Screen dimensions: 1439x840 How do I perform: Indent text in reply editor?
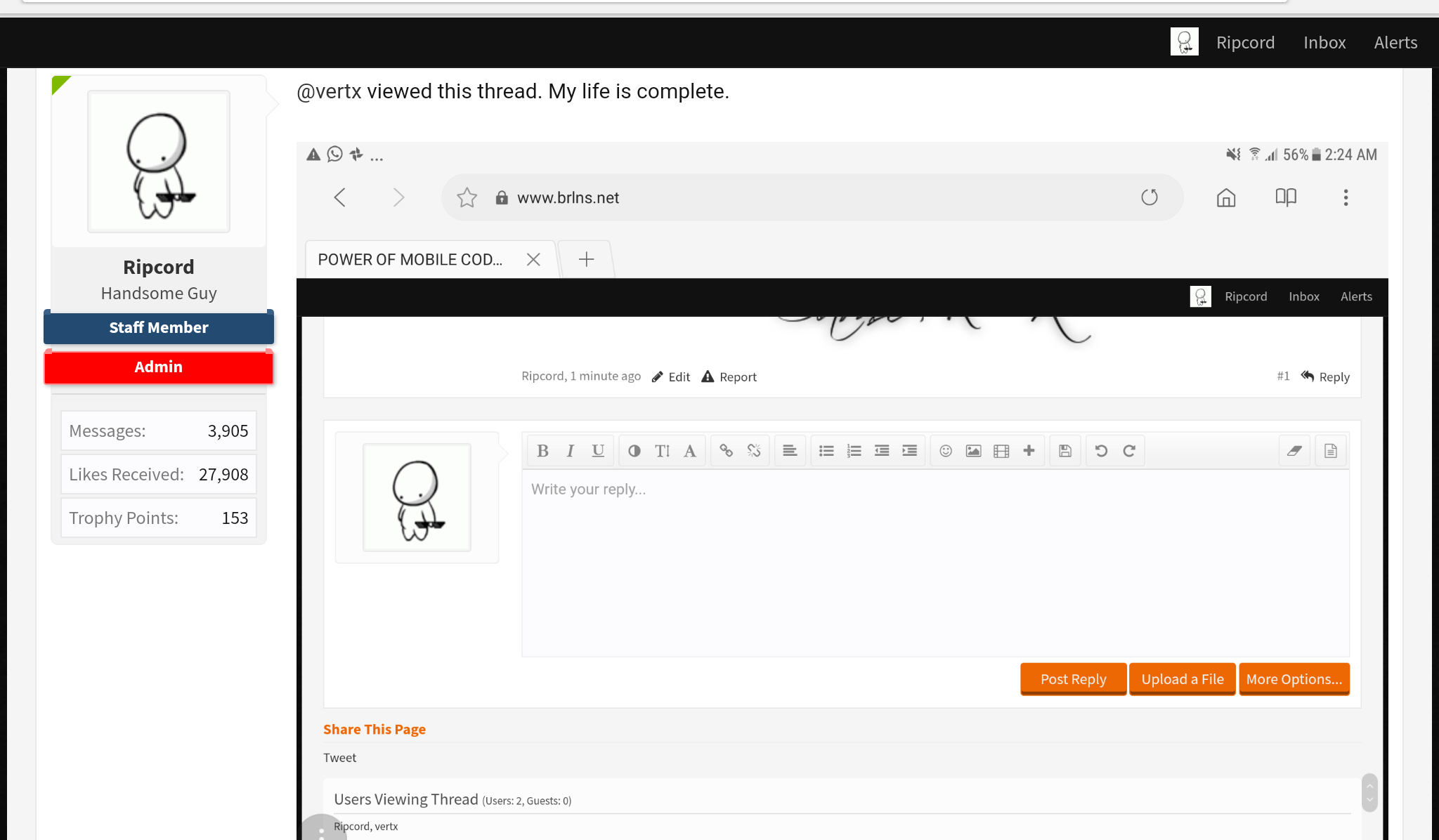(909, 451)
